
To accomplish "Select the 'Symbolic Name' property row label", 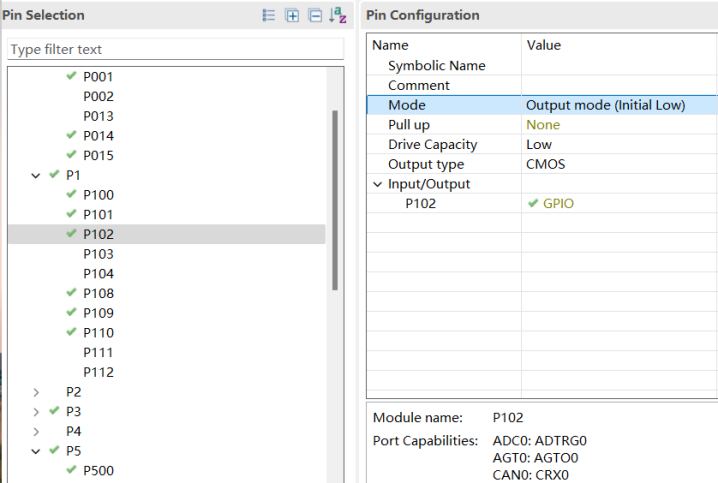I will click(436, 66).
